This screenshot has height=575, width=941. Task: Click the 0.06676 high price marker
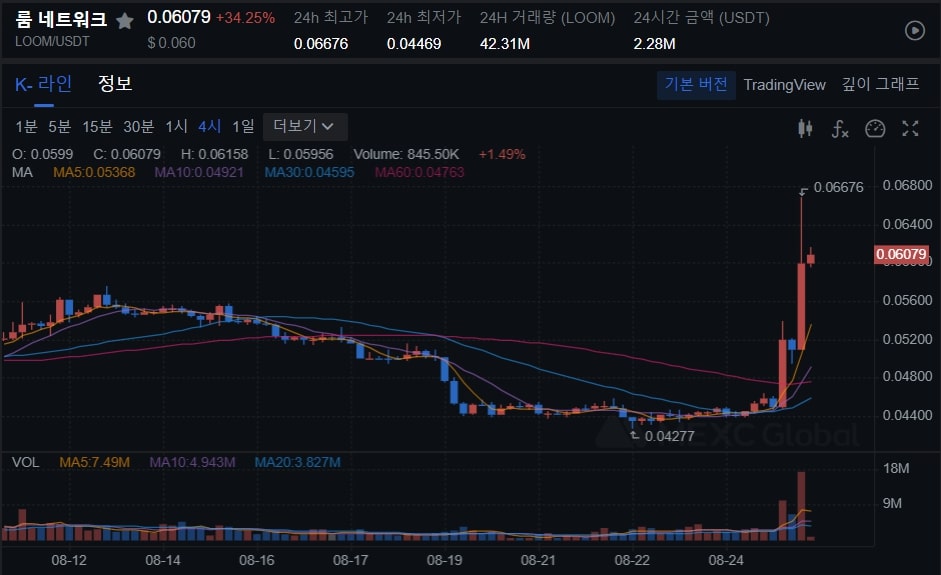point(838,188)
